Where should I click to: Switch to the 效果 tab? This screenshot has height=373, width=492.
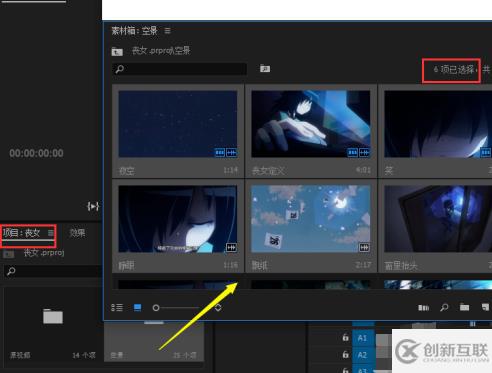click(x=77, y=233)
